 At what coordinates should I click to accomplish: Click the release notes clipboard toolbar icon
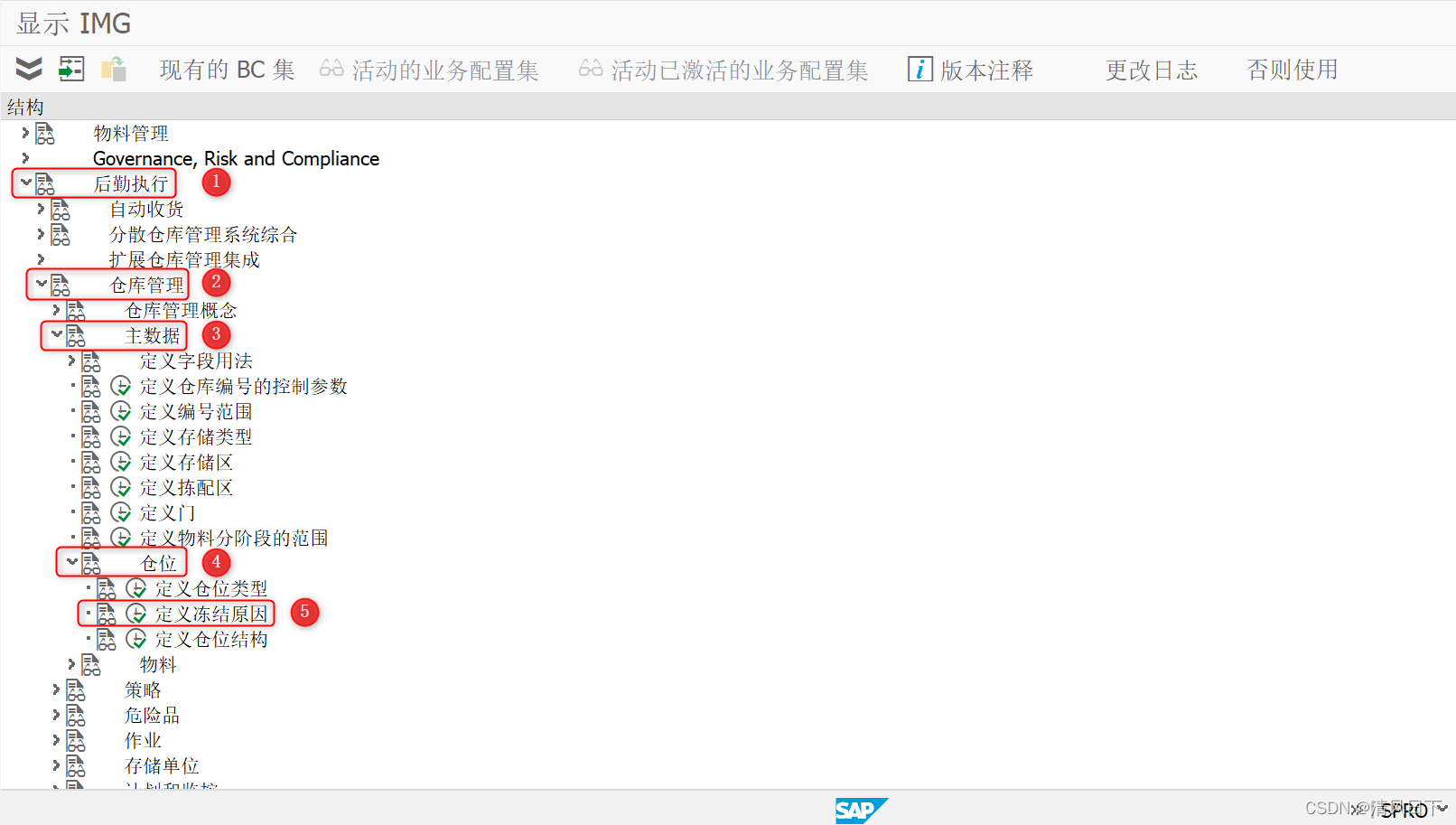coord(114,69)
